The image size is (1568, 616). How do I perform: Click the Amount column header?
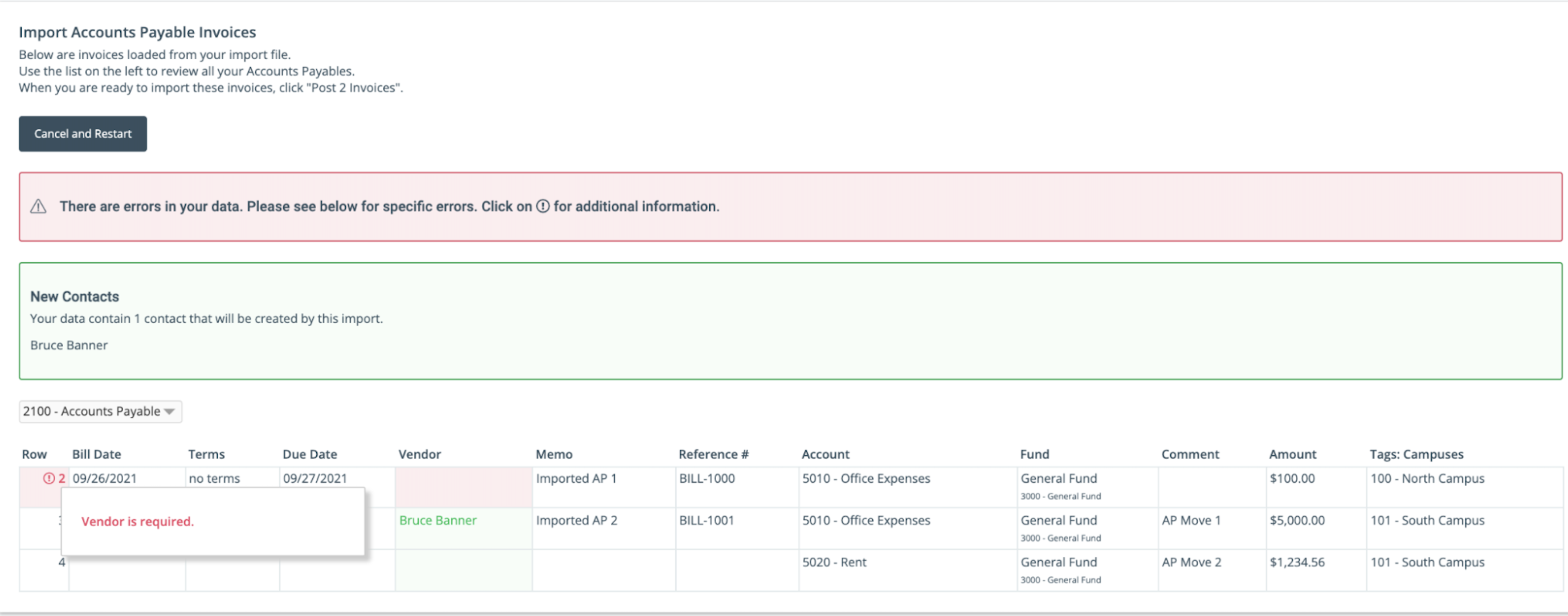pyautogui.click(x=1293, y=454)
